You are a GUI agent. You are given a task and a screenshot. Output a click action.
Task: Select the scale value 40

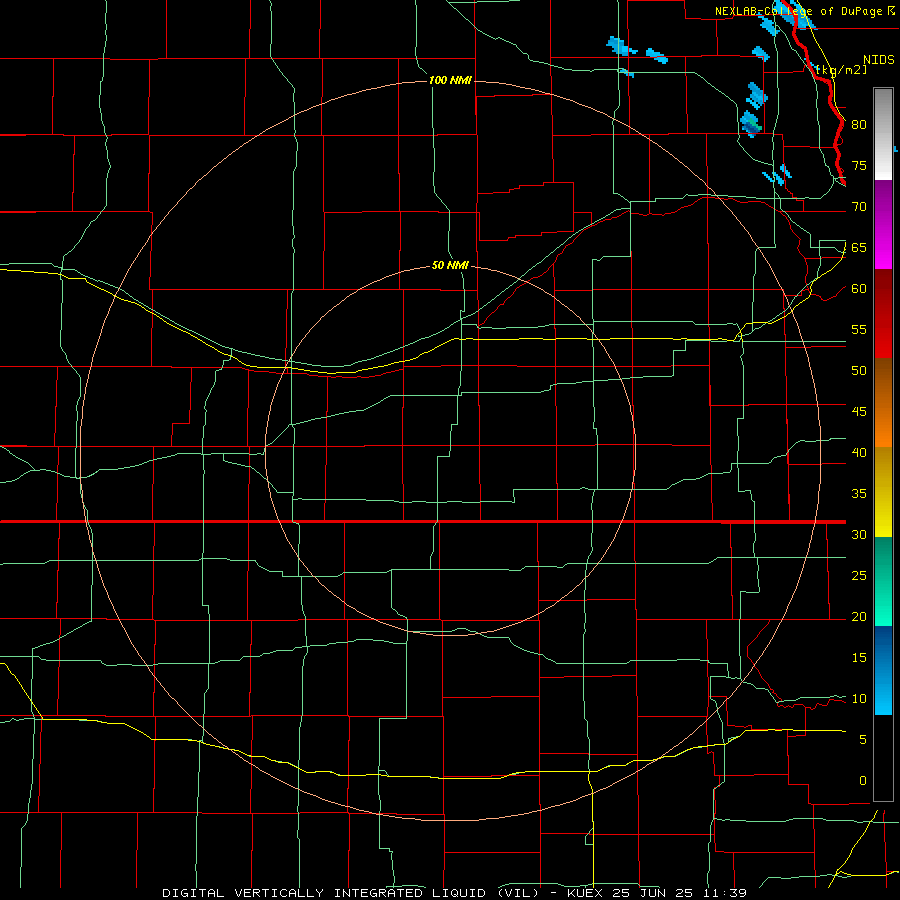point(859,452)
